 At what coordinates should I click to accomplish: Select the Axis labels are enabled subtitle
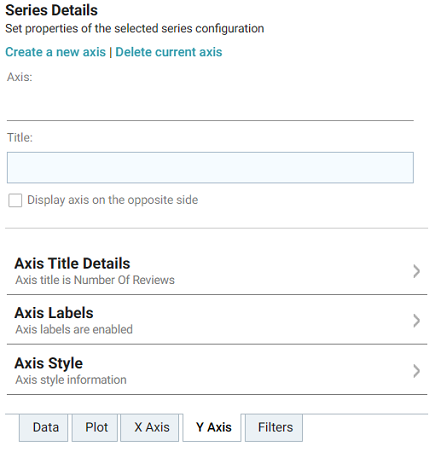(x=74, y=329)
